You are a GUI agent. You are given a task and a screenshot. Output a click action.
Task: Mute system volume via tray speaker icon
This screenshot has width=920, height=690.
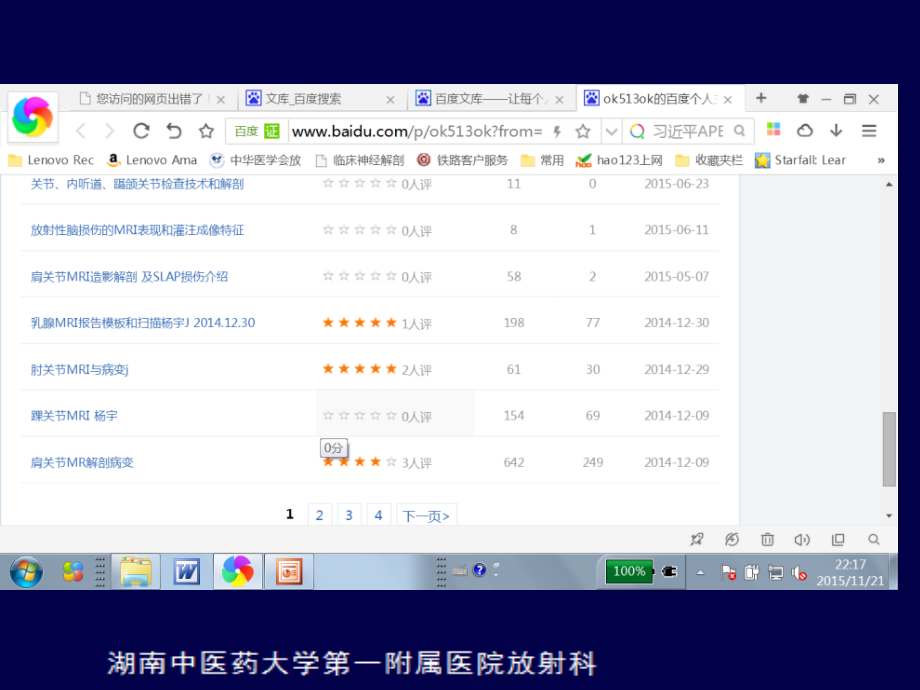798,572
